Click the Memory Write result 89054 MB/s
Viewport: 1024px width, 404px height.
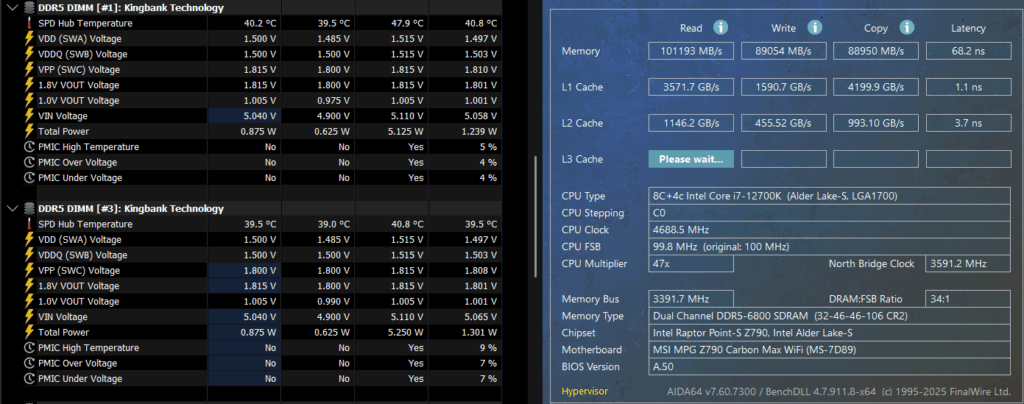783,51
